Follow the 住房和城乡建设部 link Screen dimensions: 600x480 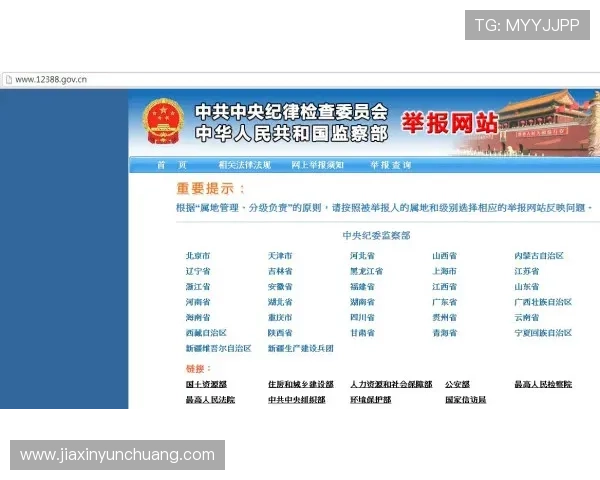click(x=301, y=384)
